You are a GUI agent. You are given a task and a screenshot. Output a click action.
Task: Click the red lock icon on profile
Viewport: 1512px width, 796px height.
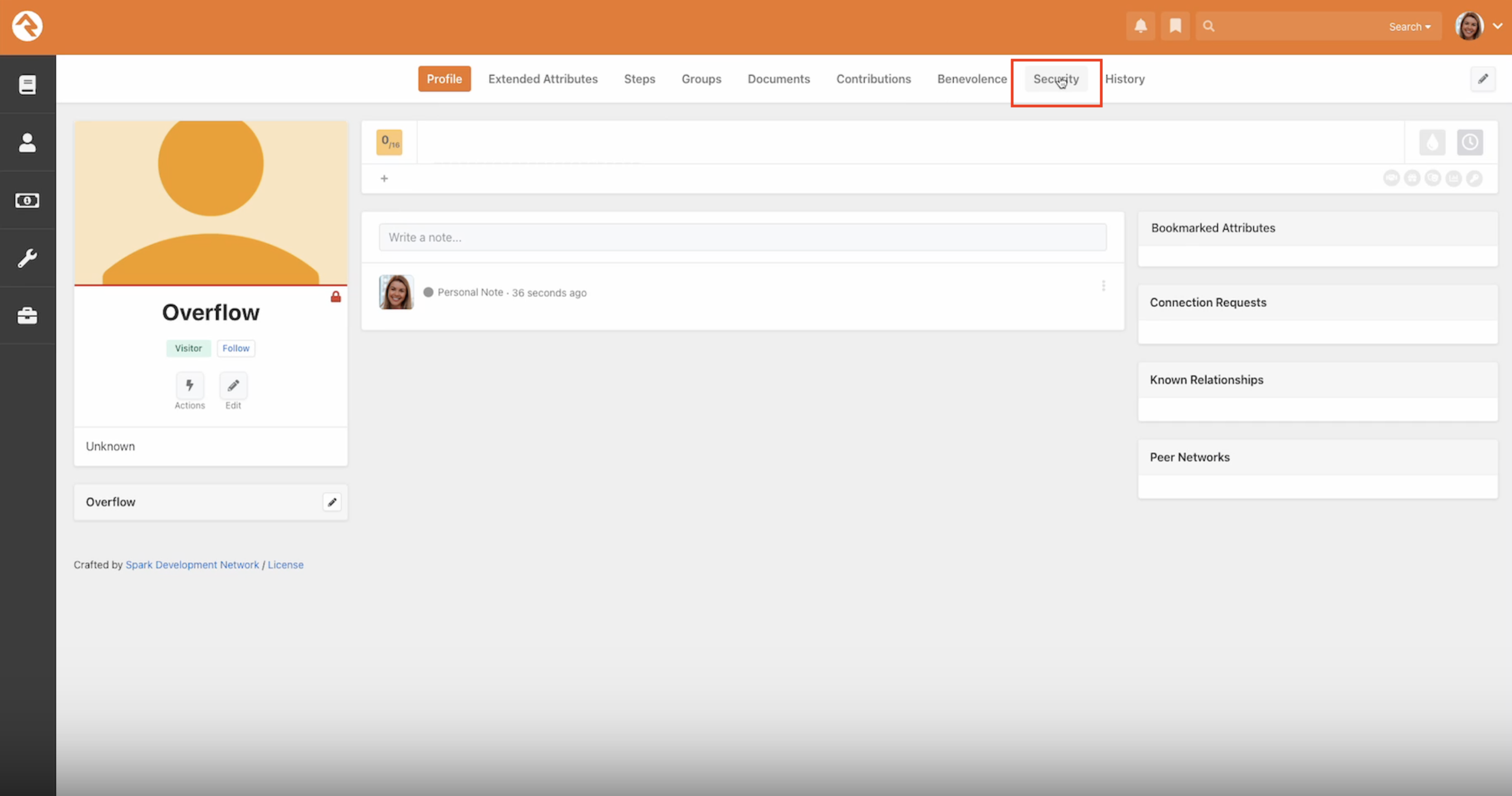point(336,296)
